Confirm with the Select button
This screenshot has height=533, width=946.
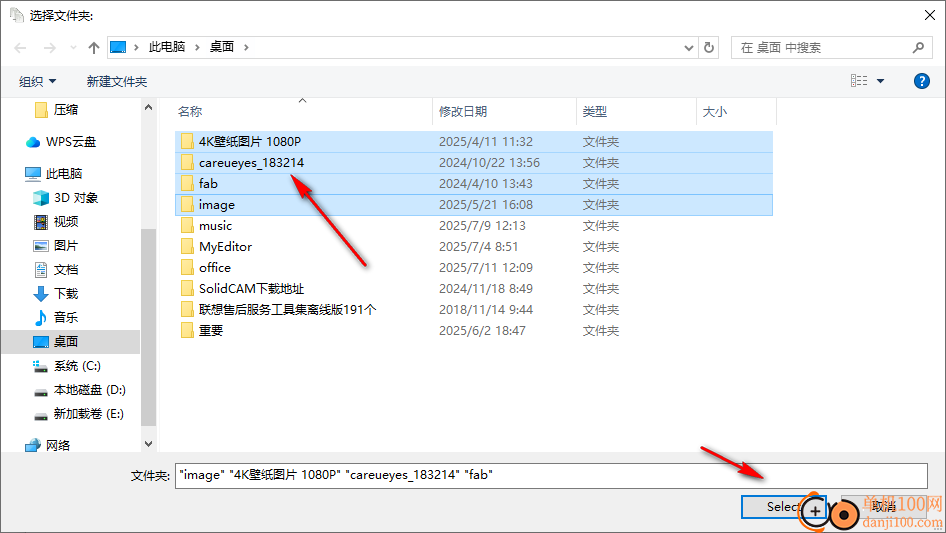pyautogui.click(x=784, y=507)
